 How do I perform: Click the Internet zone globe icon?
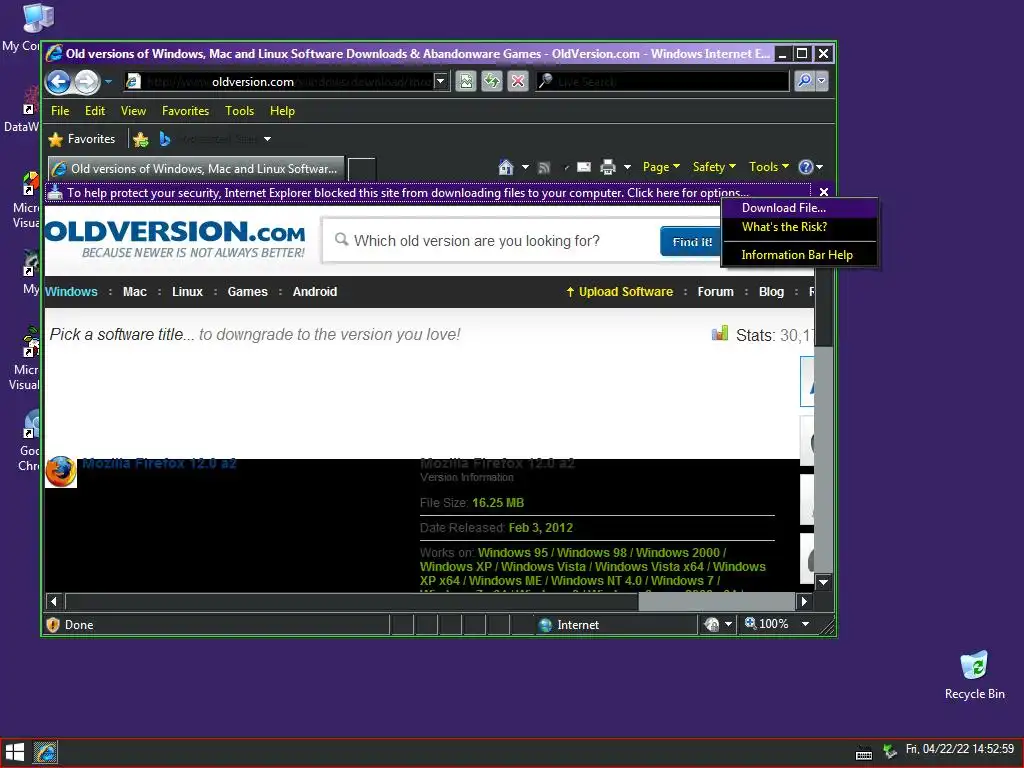pos(545,625)
